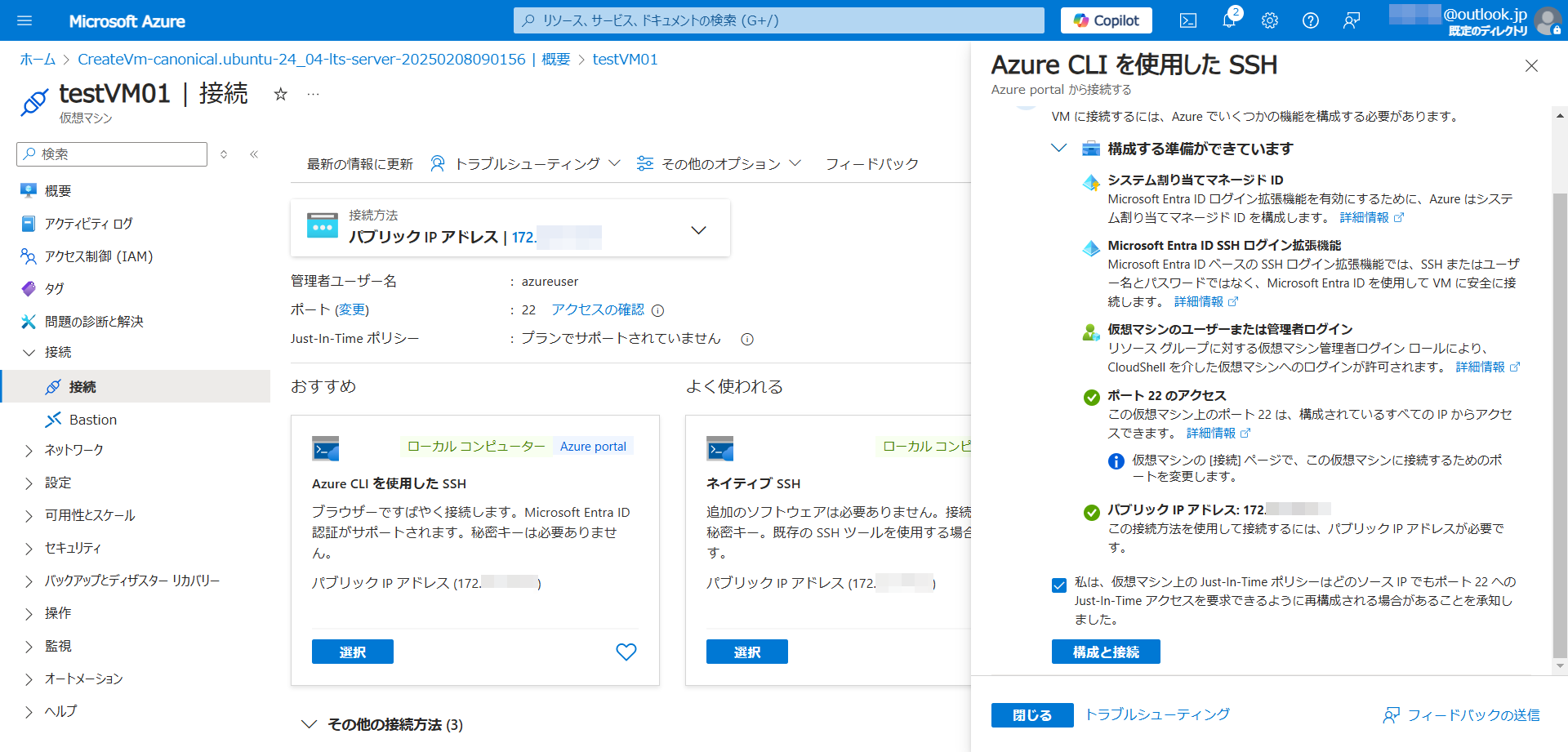Open the notifications bell
Image resolution: width=1568 pixels, height=752 pixels.
[1229, 20]
